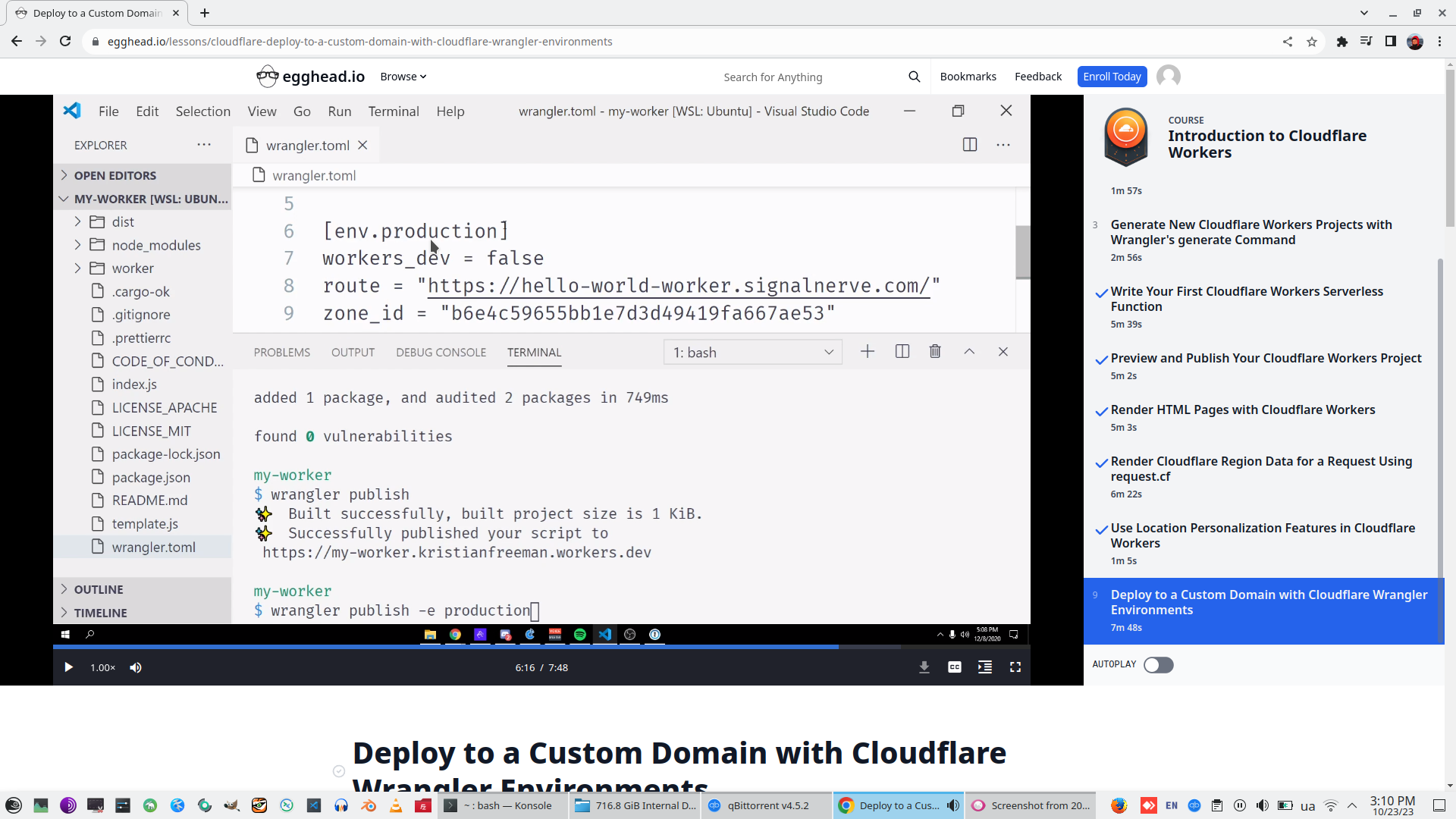
Task: Expand the Browse dropdown menu
Action: coord(403,77)
